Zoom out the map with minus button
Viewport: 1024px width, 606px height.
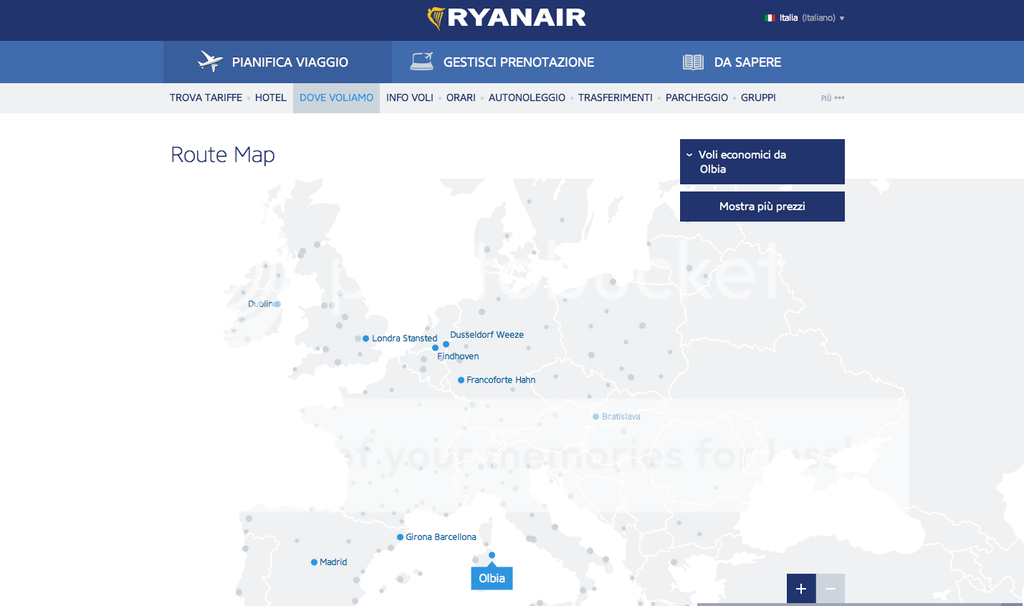831,588
